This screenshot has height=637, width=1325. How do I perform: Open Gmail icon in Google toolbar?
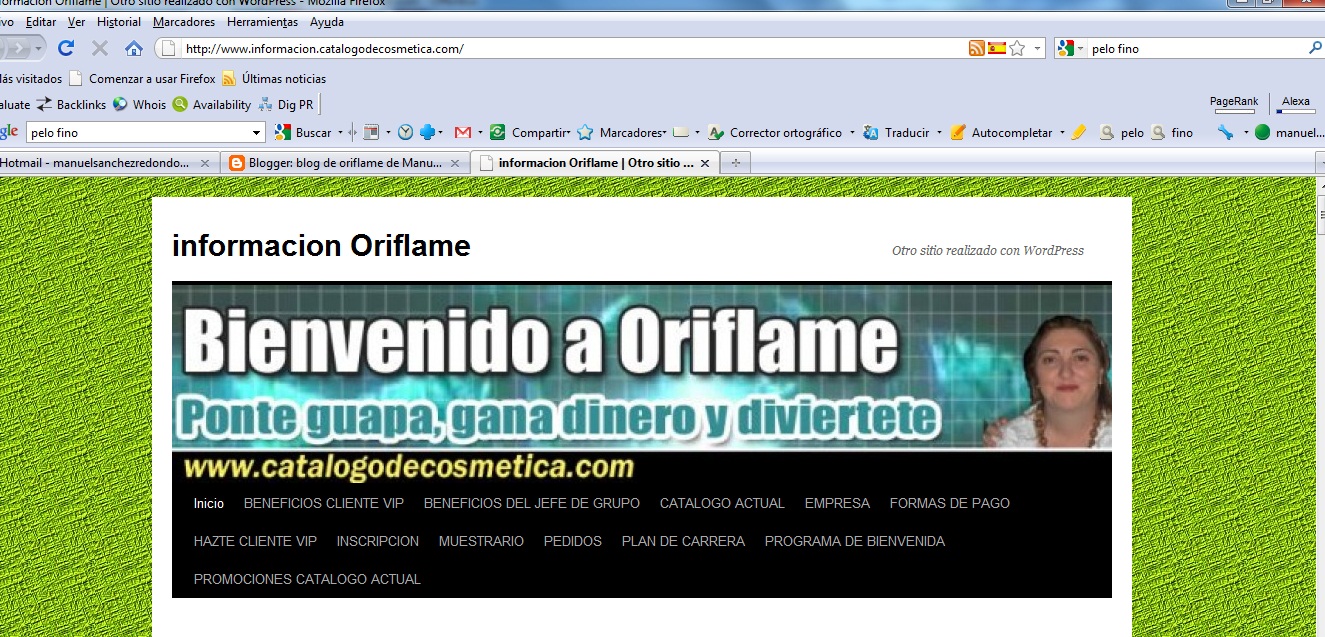pyautogui.click(x=463, y=132)
